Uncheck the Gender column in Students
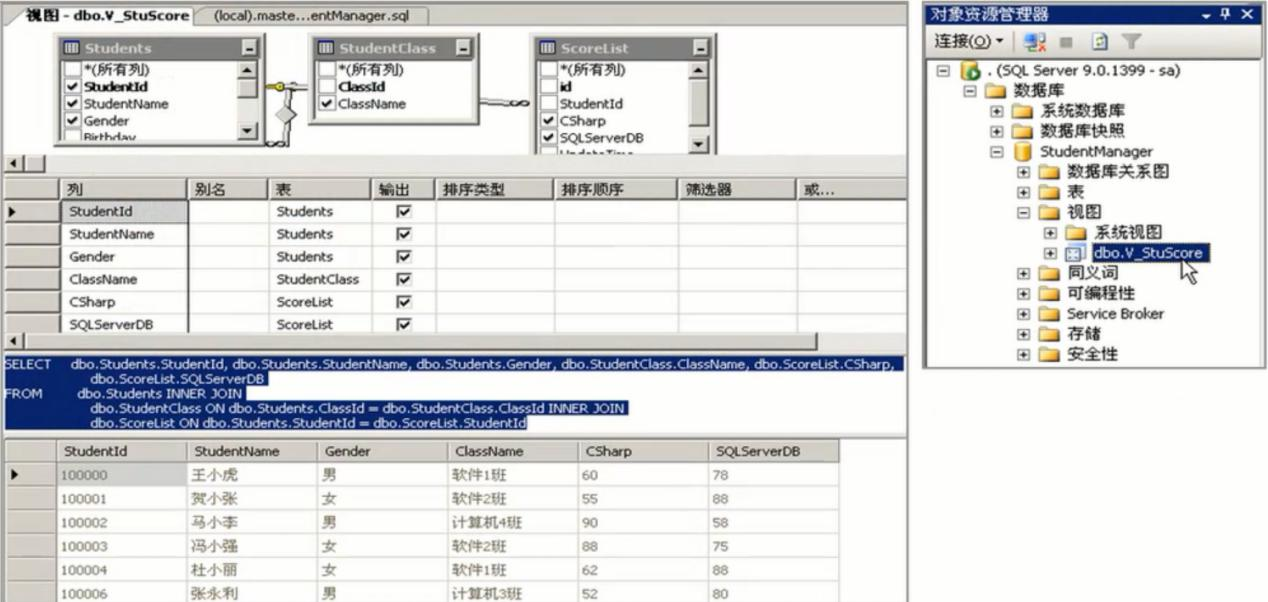This screenshot has width=1268, height=602. 72,121
